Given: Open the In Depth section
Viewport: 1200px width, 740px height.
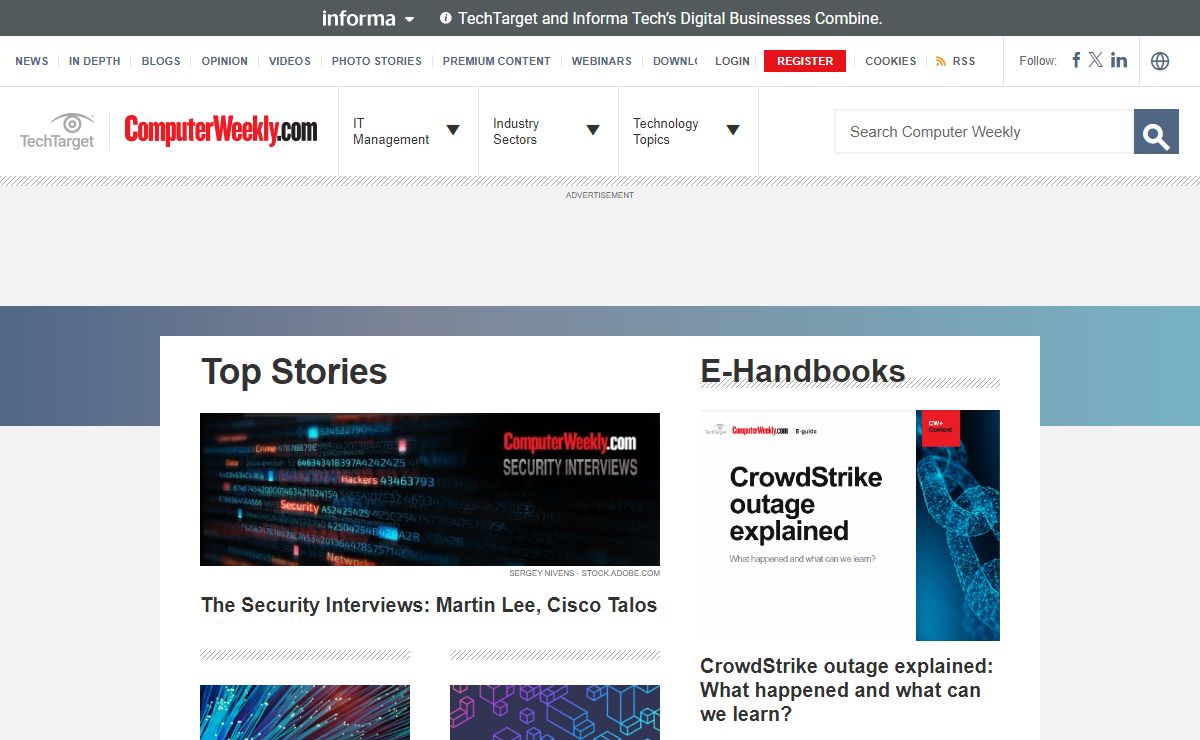Looking at the screenshot, I should coord(95,61).
